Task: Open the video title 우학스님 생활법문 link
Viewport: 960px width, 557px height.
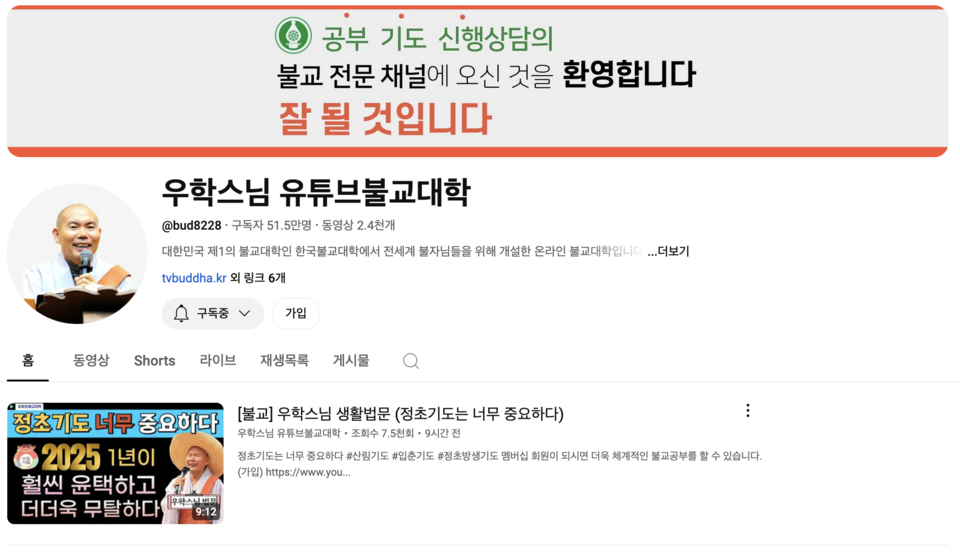Action: click(x=400, y=414)
